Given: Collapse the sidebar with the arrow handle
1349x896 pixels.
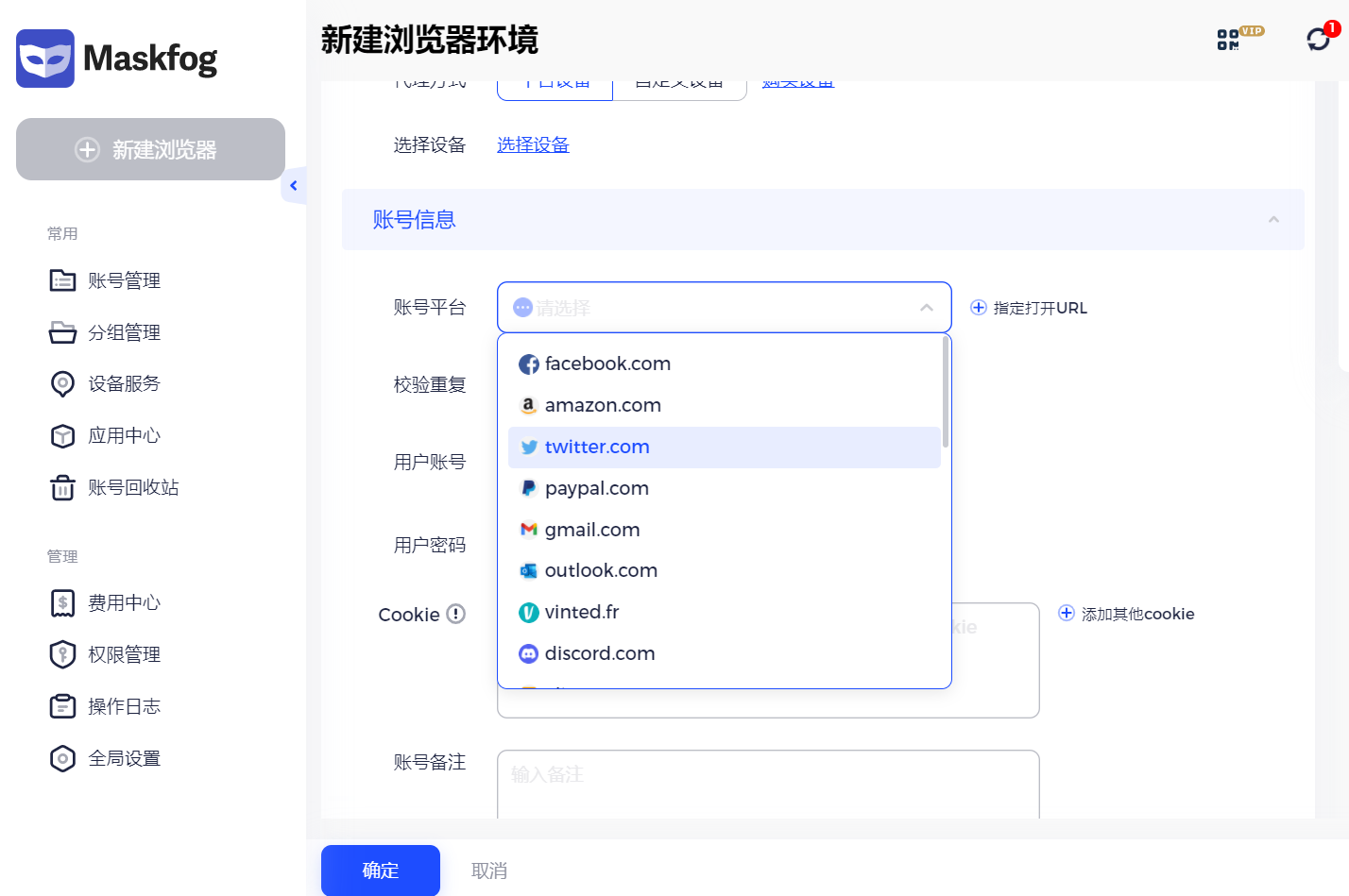Looking at the screenshot, I should (x=294, y=185).
